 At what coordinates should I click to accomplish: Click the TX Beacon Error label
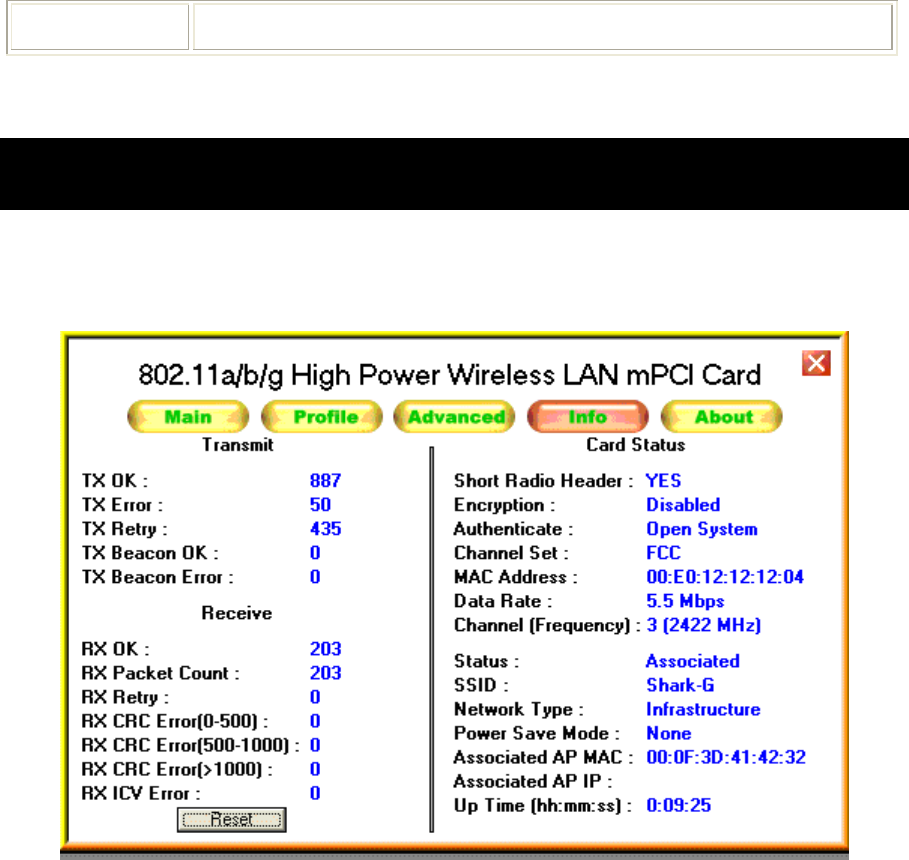pos(158,577)
